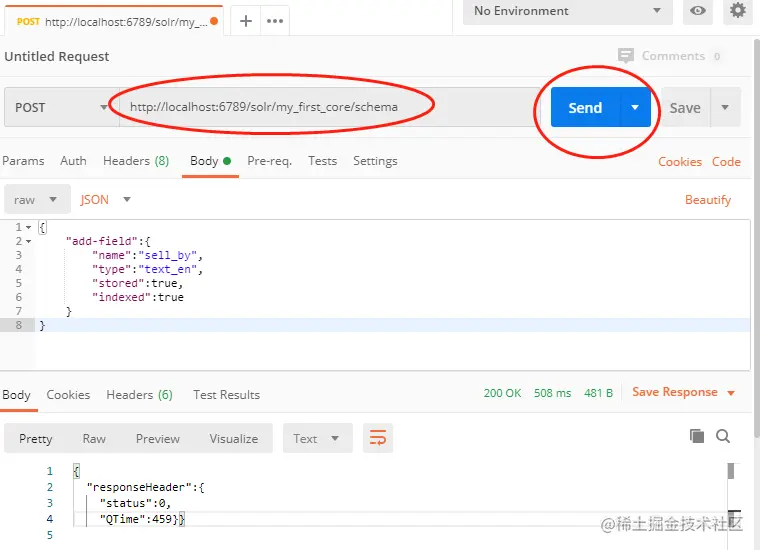Open the raw body type dropdown
The width and height of the screenshot is (760, 550).
[37, 200]
